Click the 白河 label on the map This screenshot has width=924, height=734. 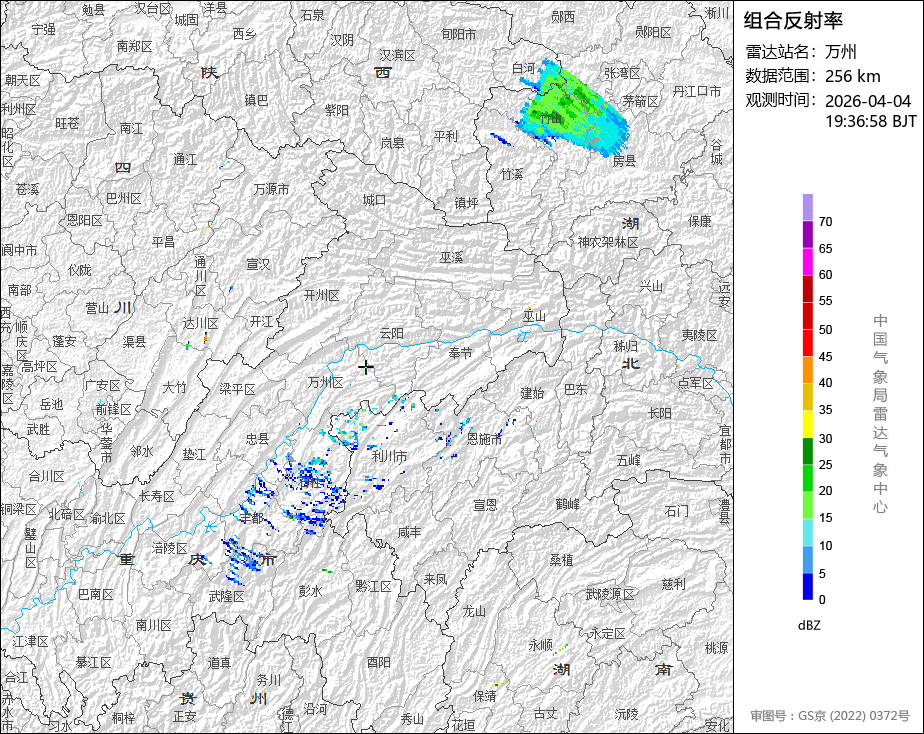(523, 68)
